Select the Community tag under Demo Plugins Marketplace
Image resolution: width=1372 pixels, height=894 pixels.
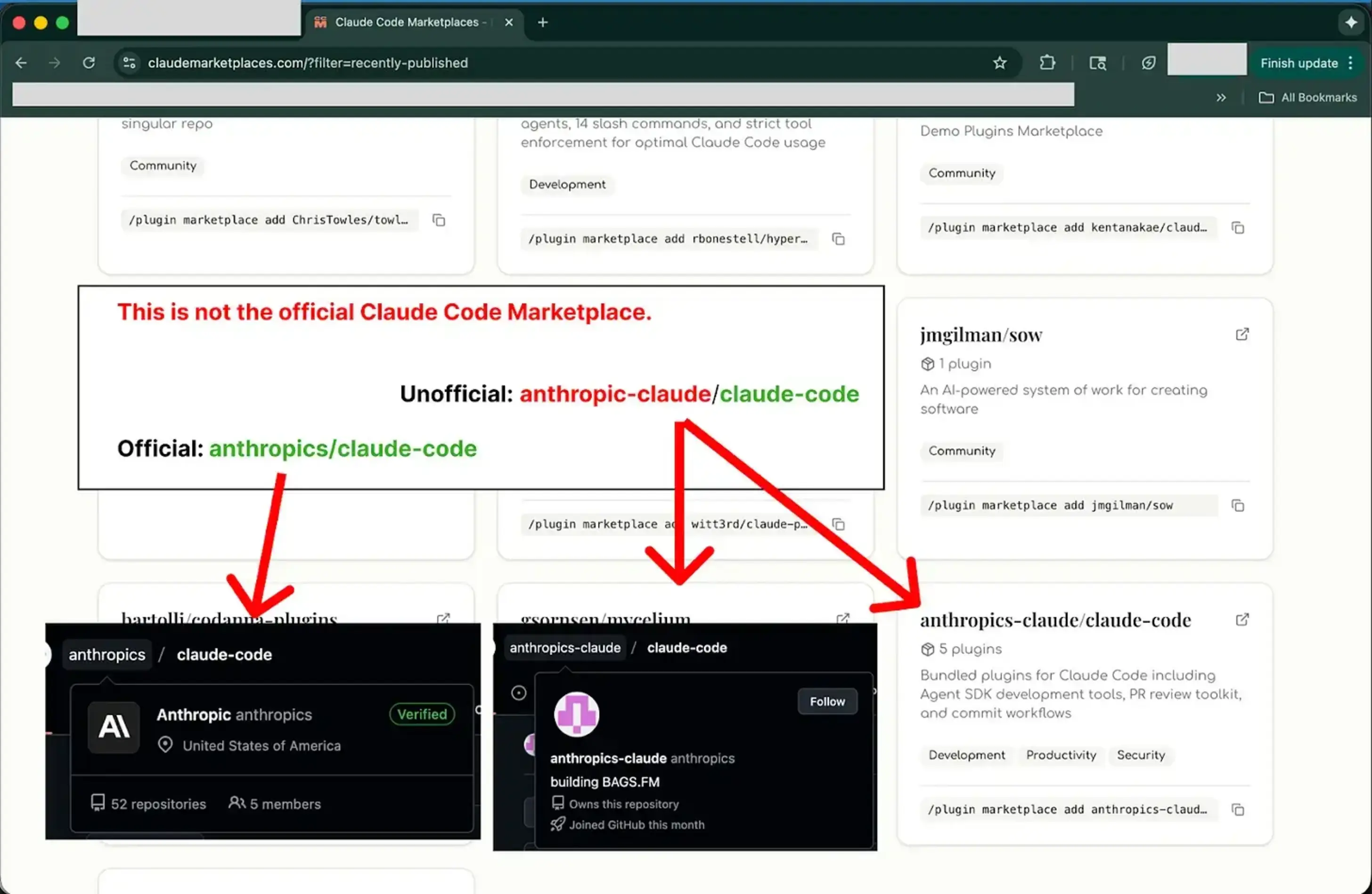pos(961,173)
